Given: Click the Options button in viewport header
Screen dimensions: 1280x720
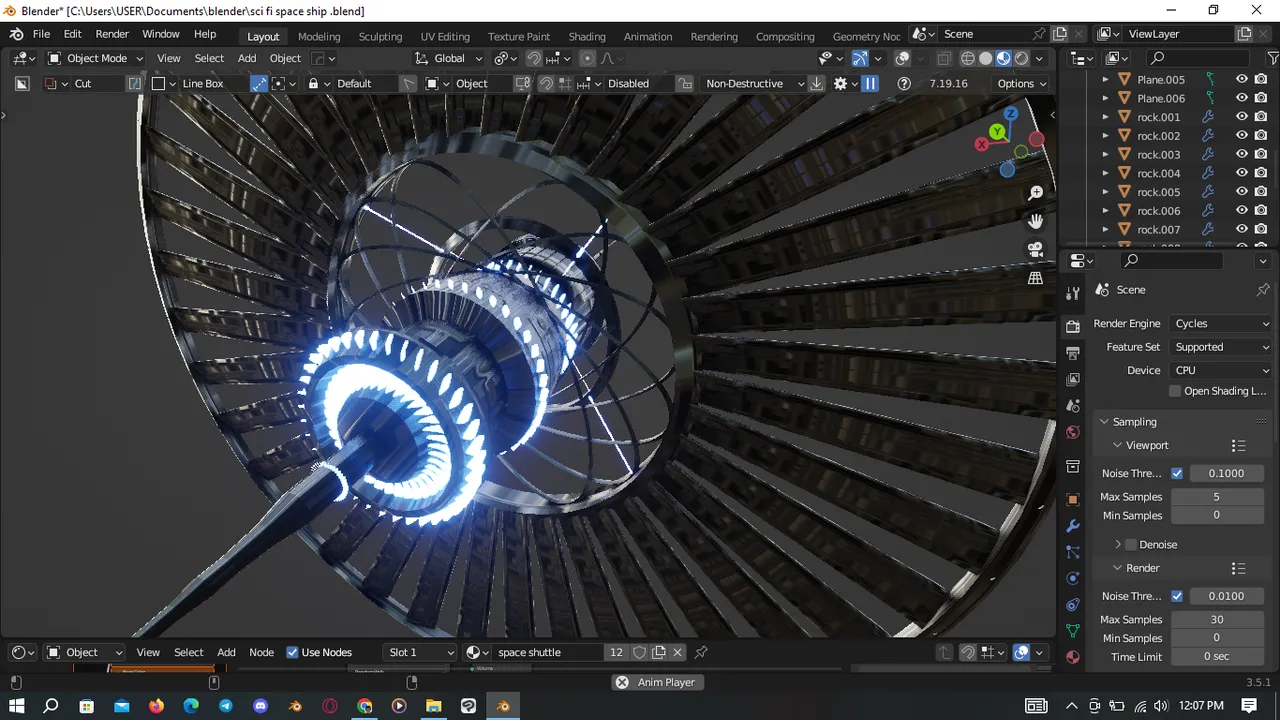Looking at the screenshot, I should click(1021, 83).
